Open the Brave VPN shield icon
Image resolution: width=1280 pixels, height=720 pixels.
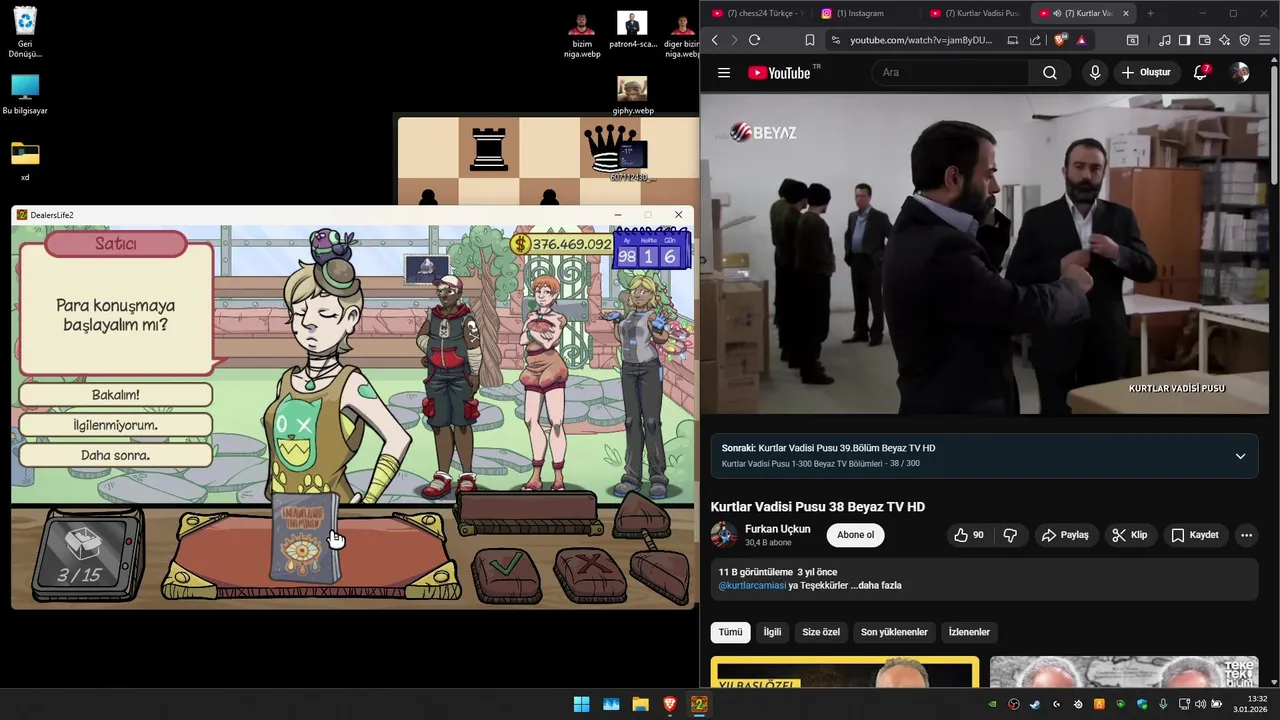(1244, 40)
